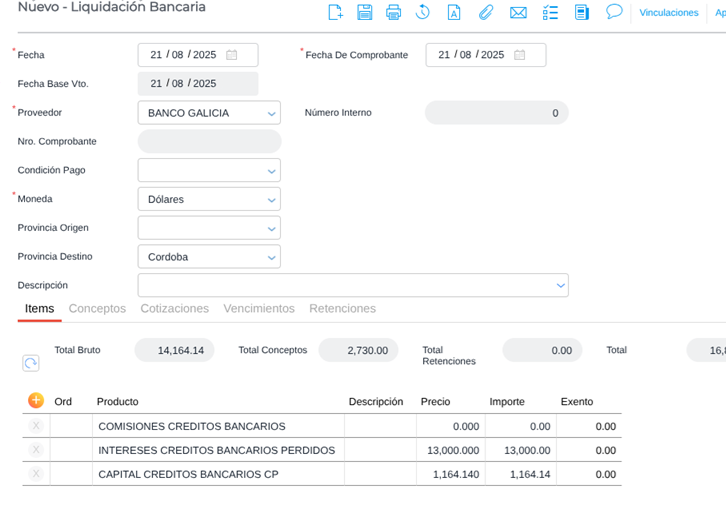This screenshot has height=506, width=726.
Task: Click the checklist icon in toolbar
Action: (x=550, y=12)
